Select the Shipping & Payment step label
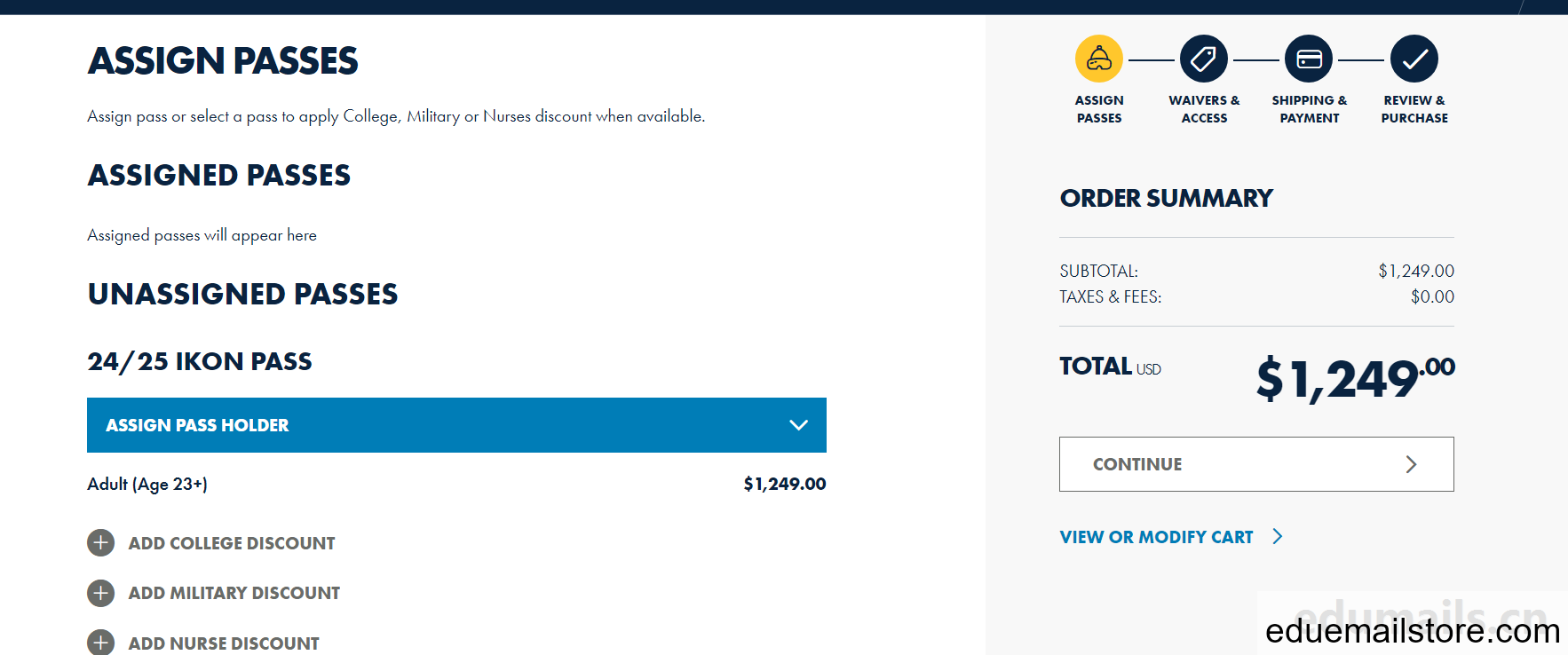 click(x=1309, y=109)
